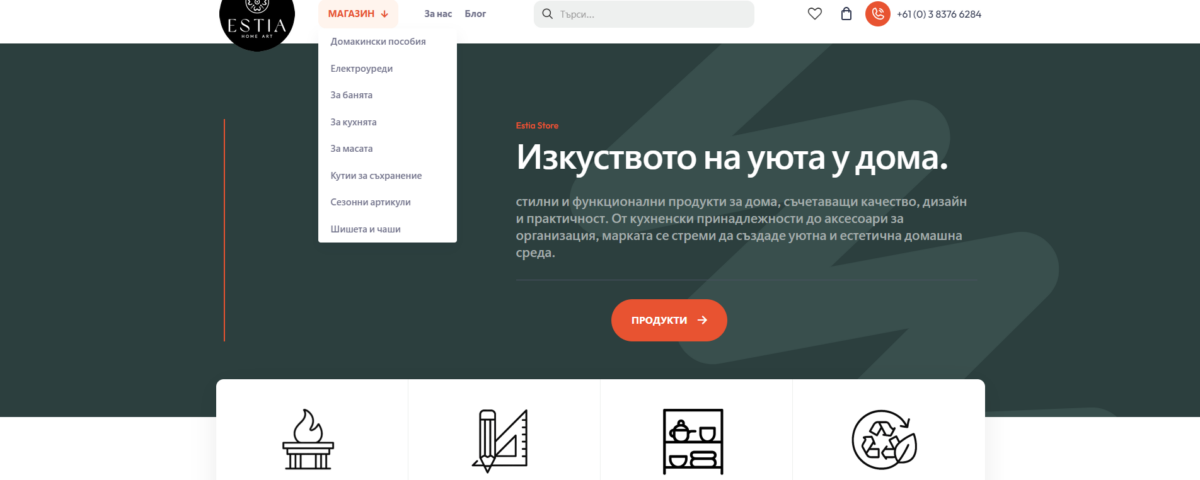Go to the За нас page
The image size is (1200, 480).
click(x=438, y=14)
